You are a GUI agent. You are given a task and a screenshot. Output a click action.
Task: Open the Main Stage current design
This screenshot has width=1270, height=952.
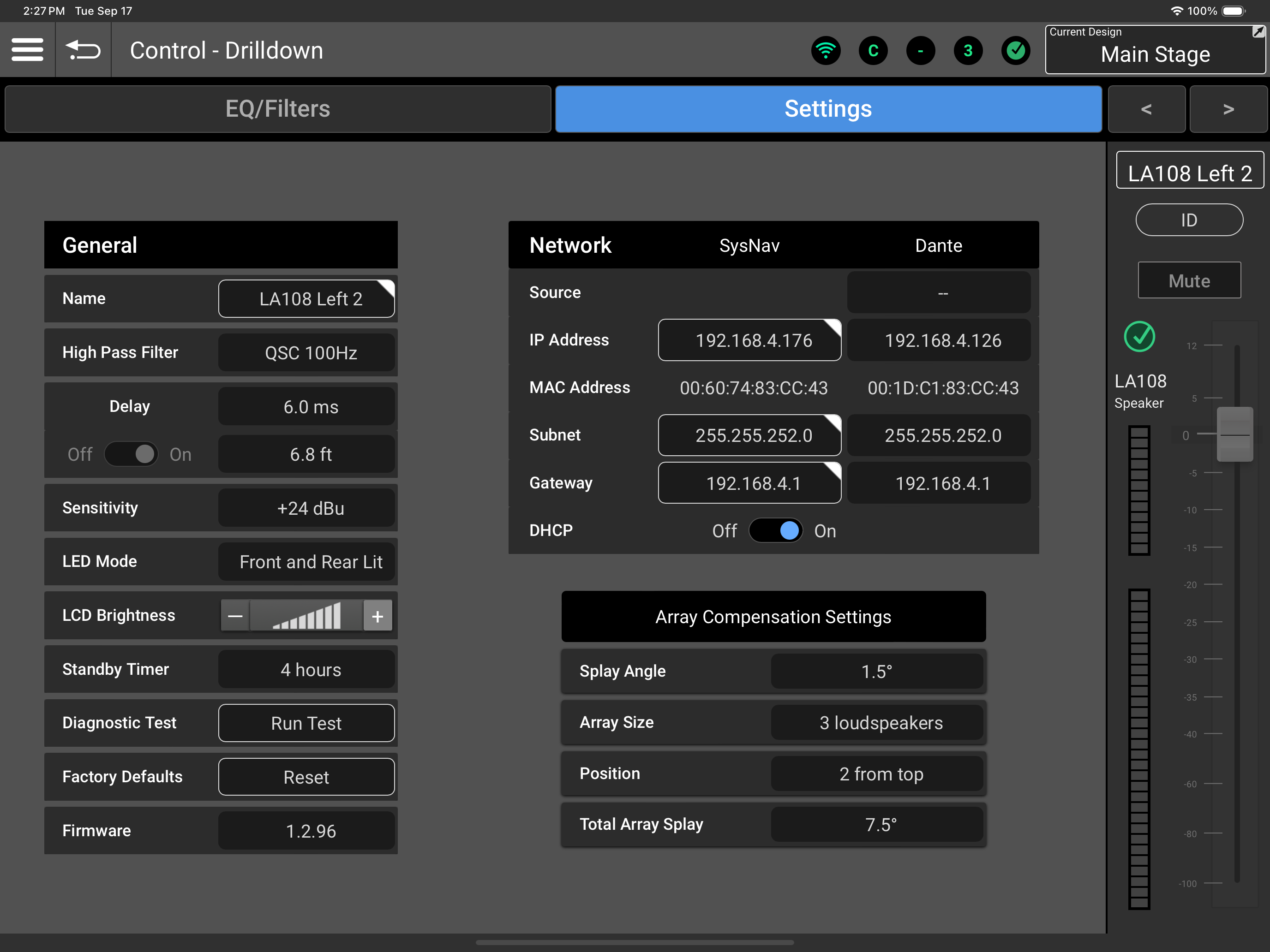click(x=1155, y=50)
